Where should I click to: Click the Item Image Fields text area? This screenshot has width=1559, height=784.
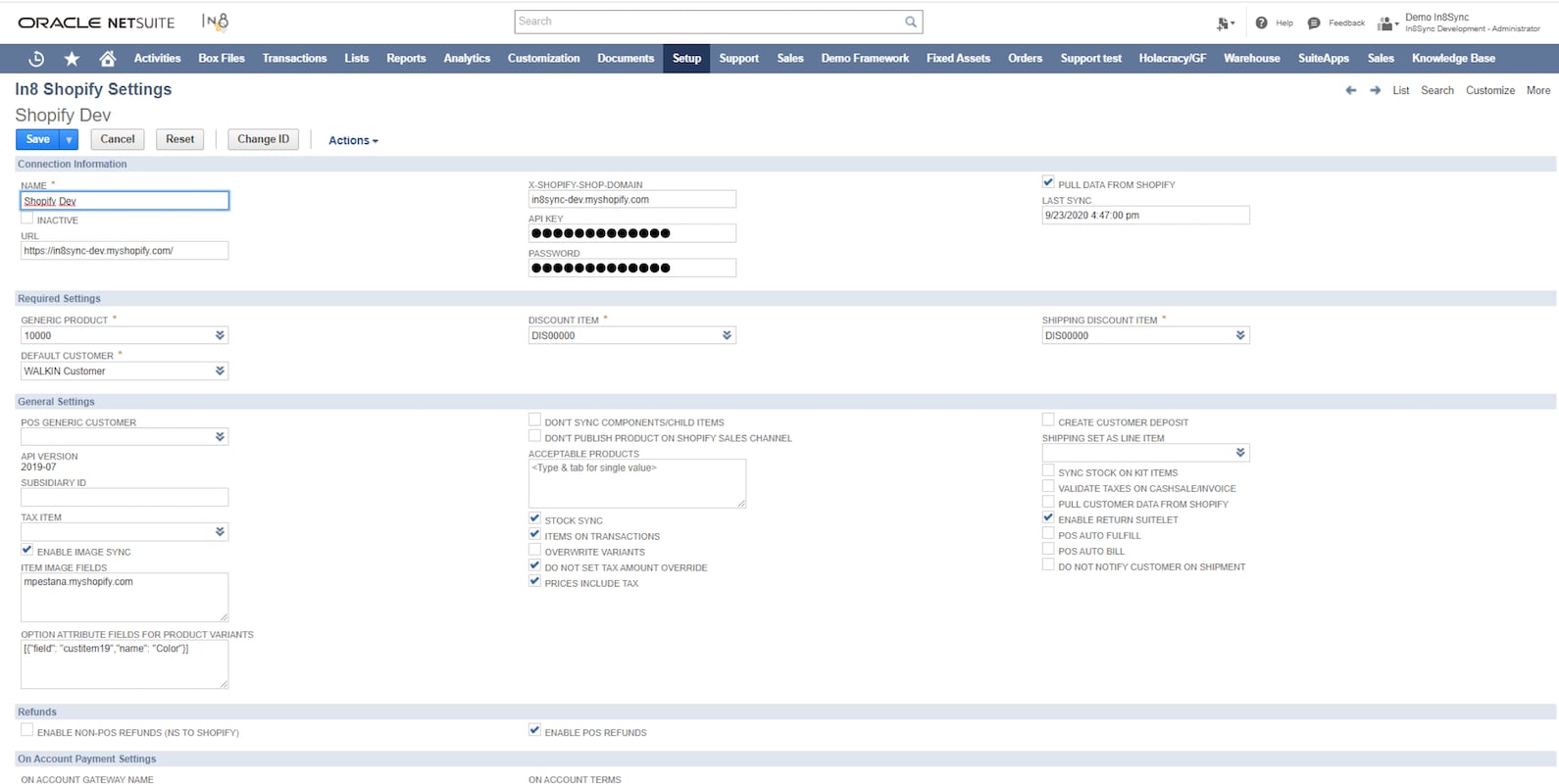click(125, 597)
